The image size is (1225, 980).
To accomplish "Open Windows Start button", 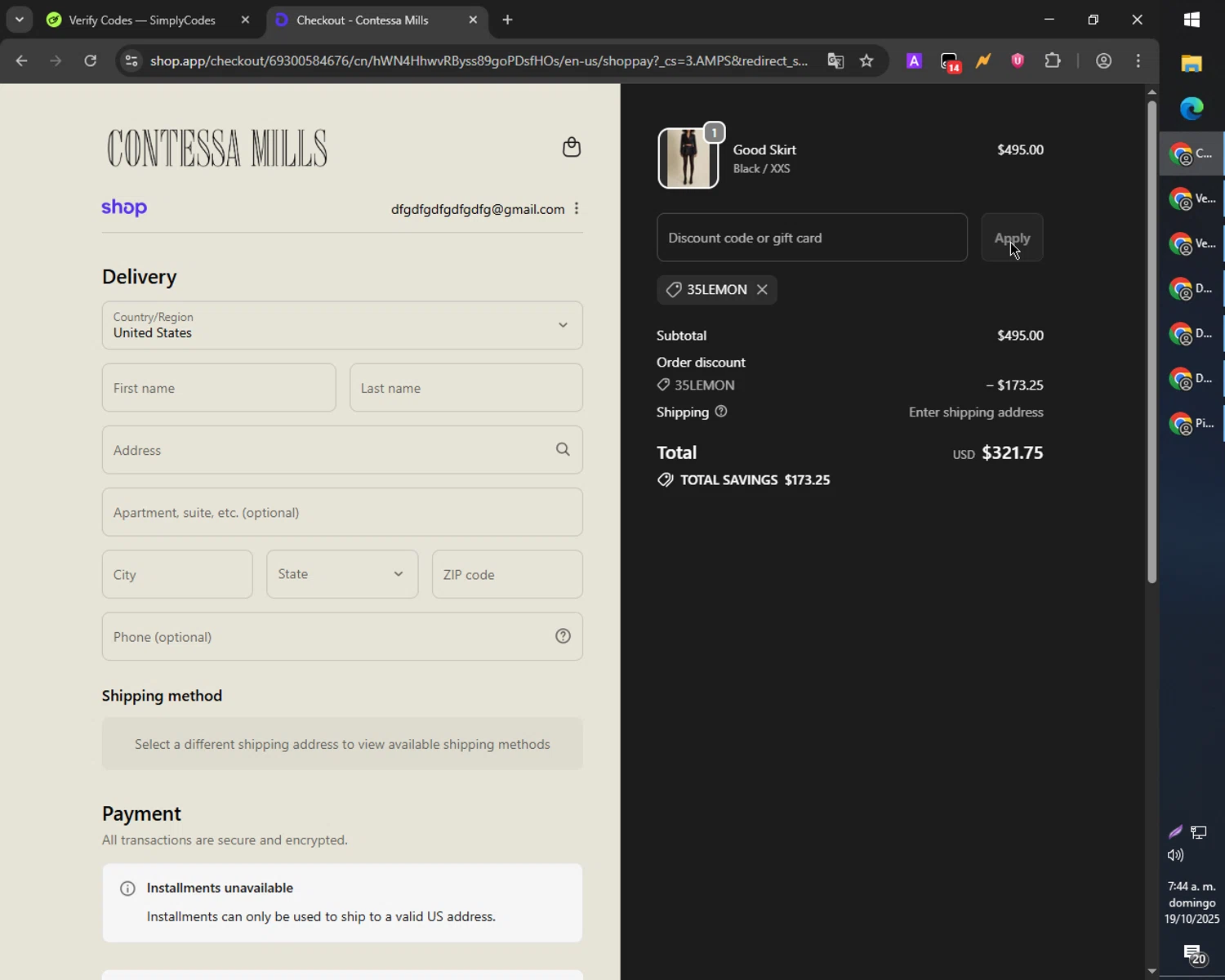I will [x=1192, y=20].
